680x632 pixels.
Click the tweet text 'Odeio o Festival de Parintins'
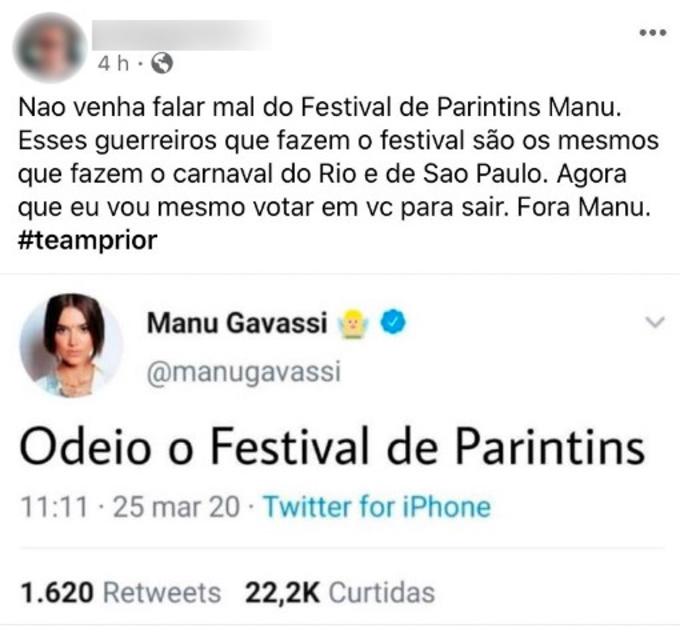[x=333, y=447]
